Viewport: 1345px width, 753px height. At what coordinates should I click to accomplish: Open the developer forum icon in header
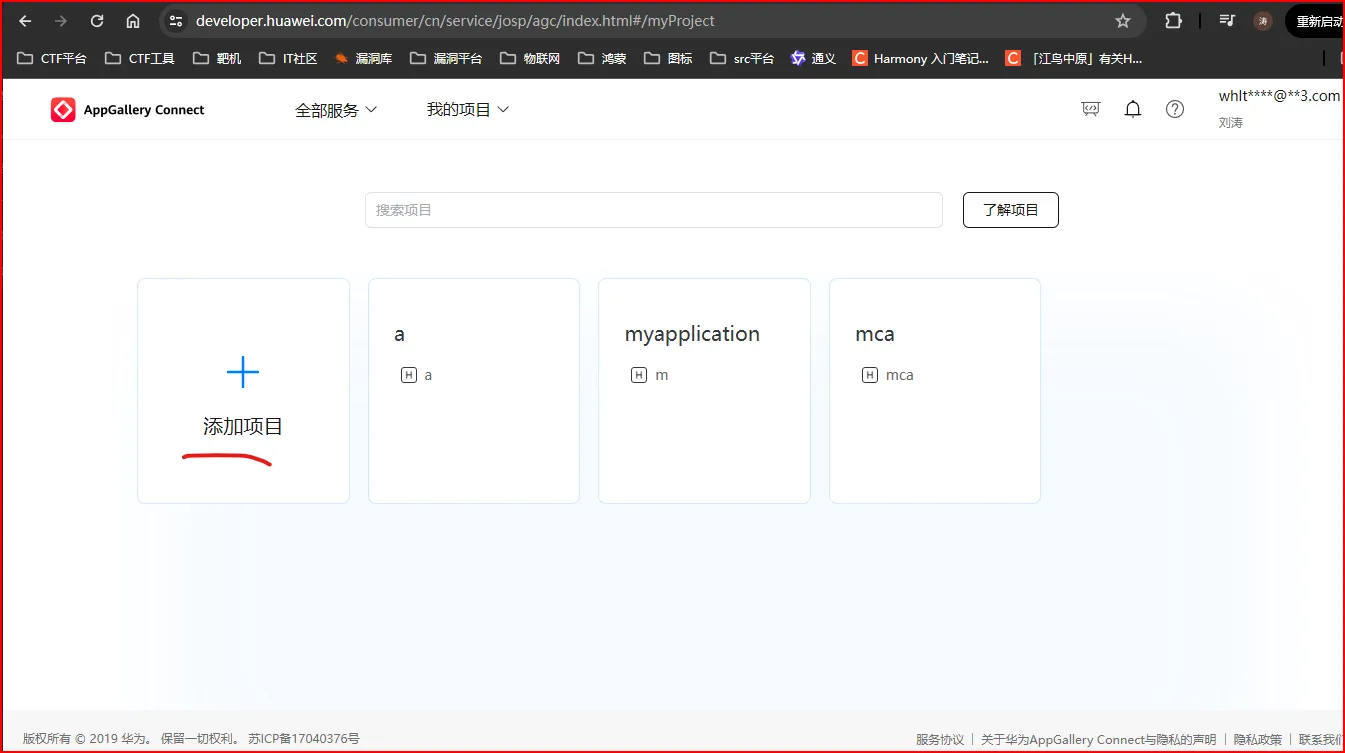pyautogui.click(x=1091, y=109)
